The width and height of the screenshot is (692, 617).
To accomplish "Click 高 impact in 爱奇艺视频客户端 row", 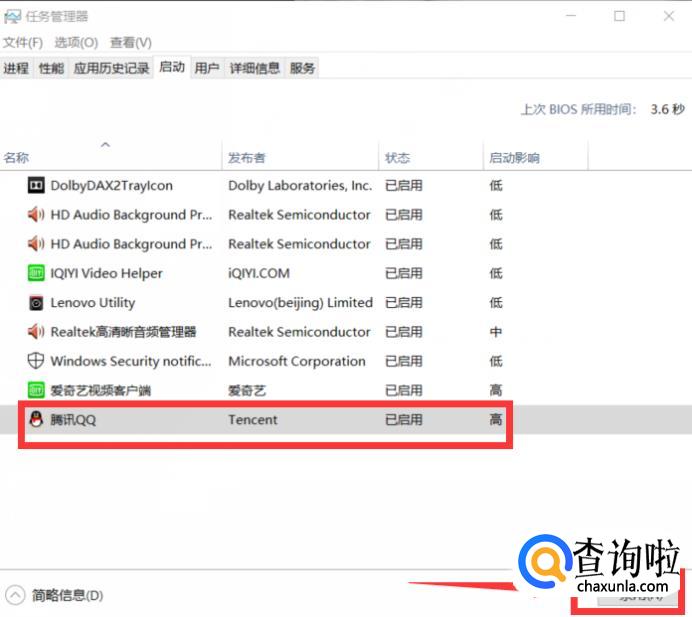I will (496, 390).
